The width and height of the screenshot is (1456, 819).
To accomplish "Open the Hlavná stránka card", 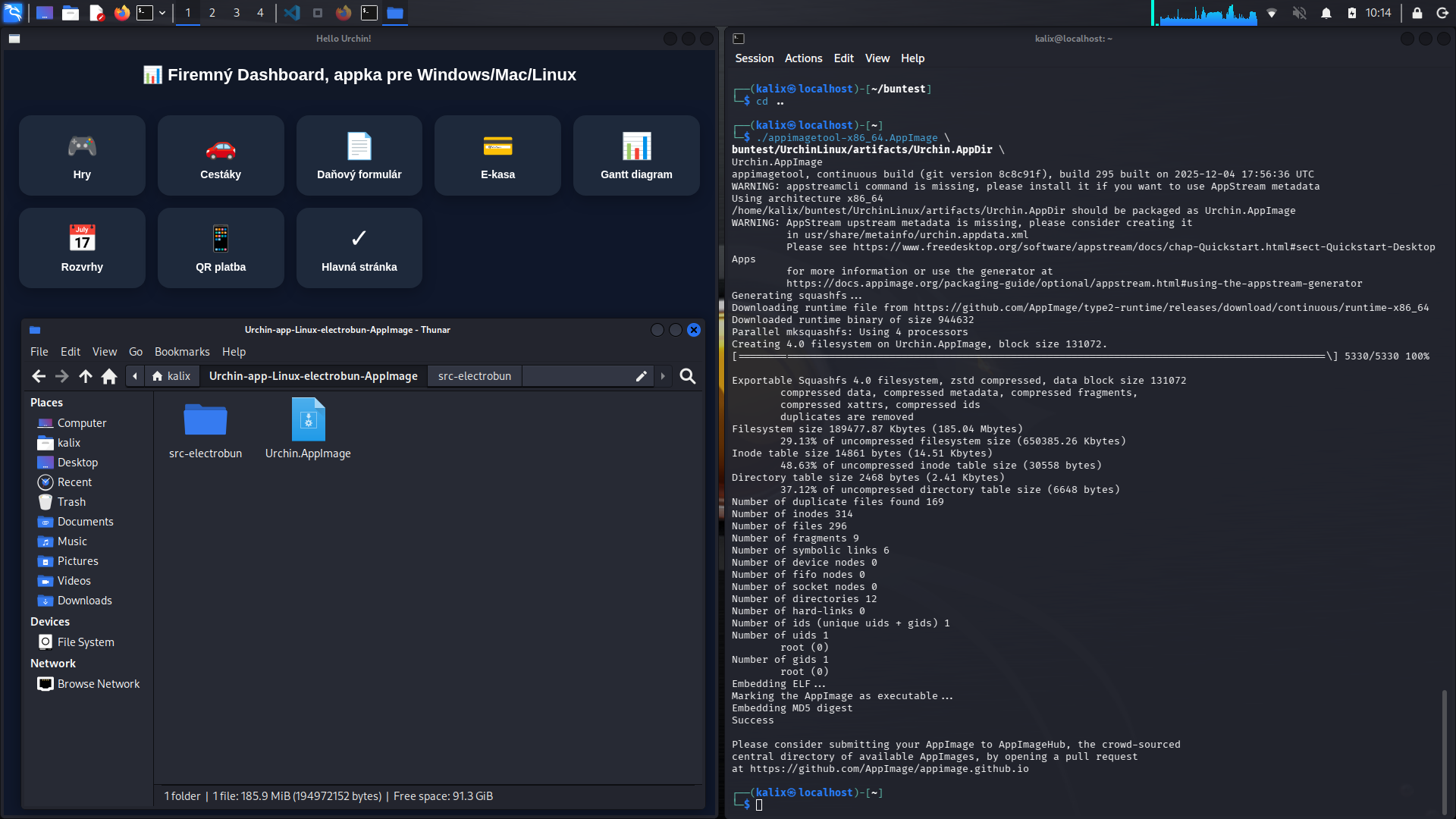I will coord(359,248).
